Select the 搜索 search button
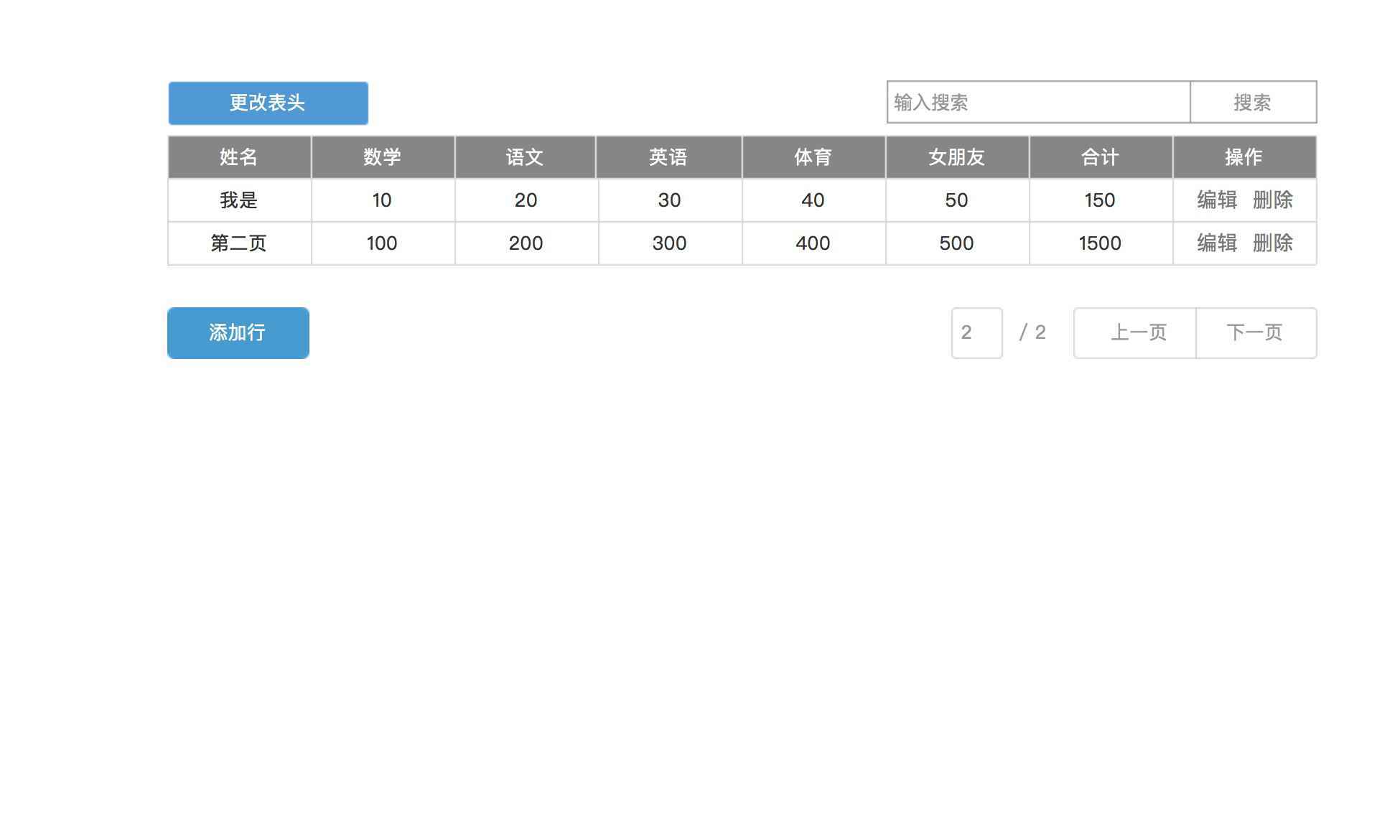The image size is (1400, 840). pos(1253,102)
